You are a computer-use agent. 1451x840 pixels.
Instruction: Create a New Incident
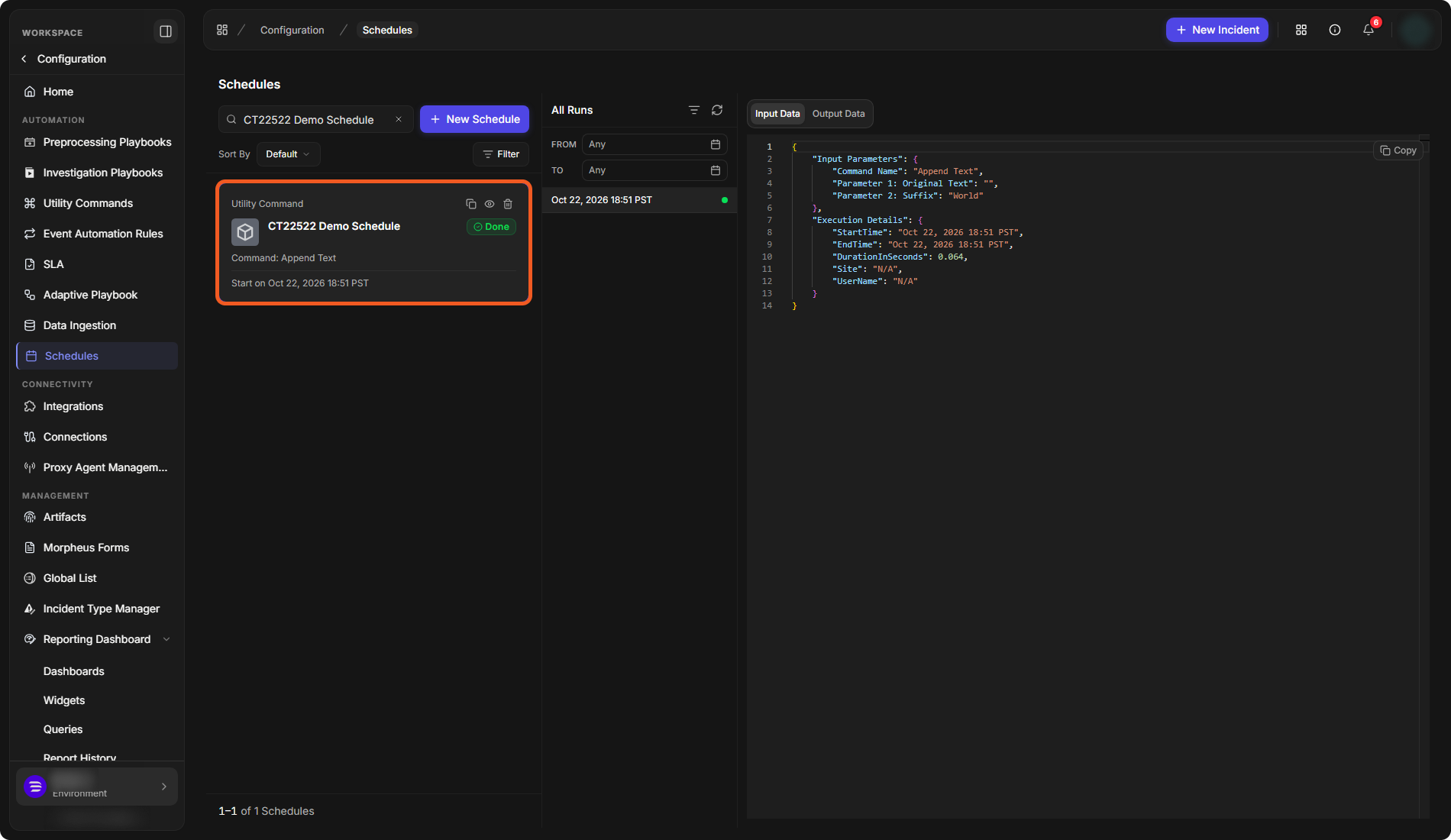1217,30
